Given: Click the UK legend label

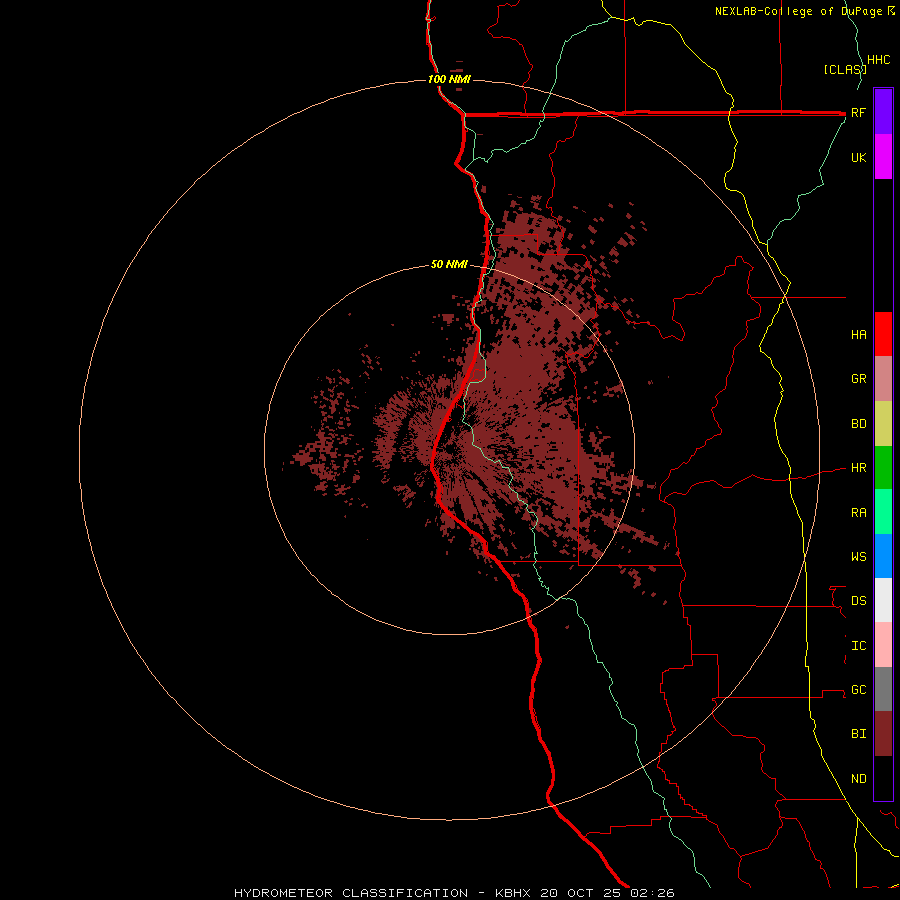Looking at the screenshot, I should click(859, 157).
